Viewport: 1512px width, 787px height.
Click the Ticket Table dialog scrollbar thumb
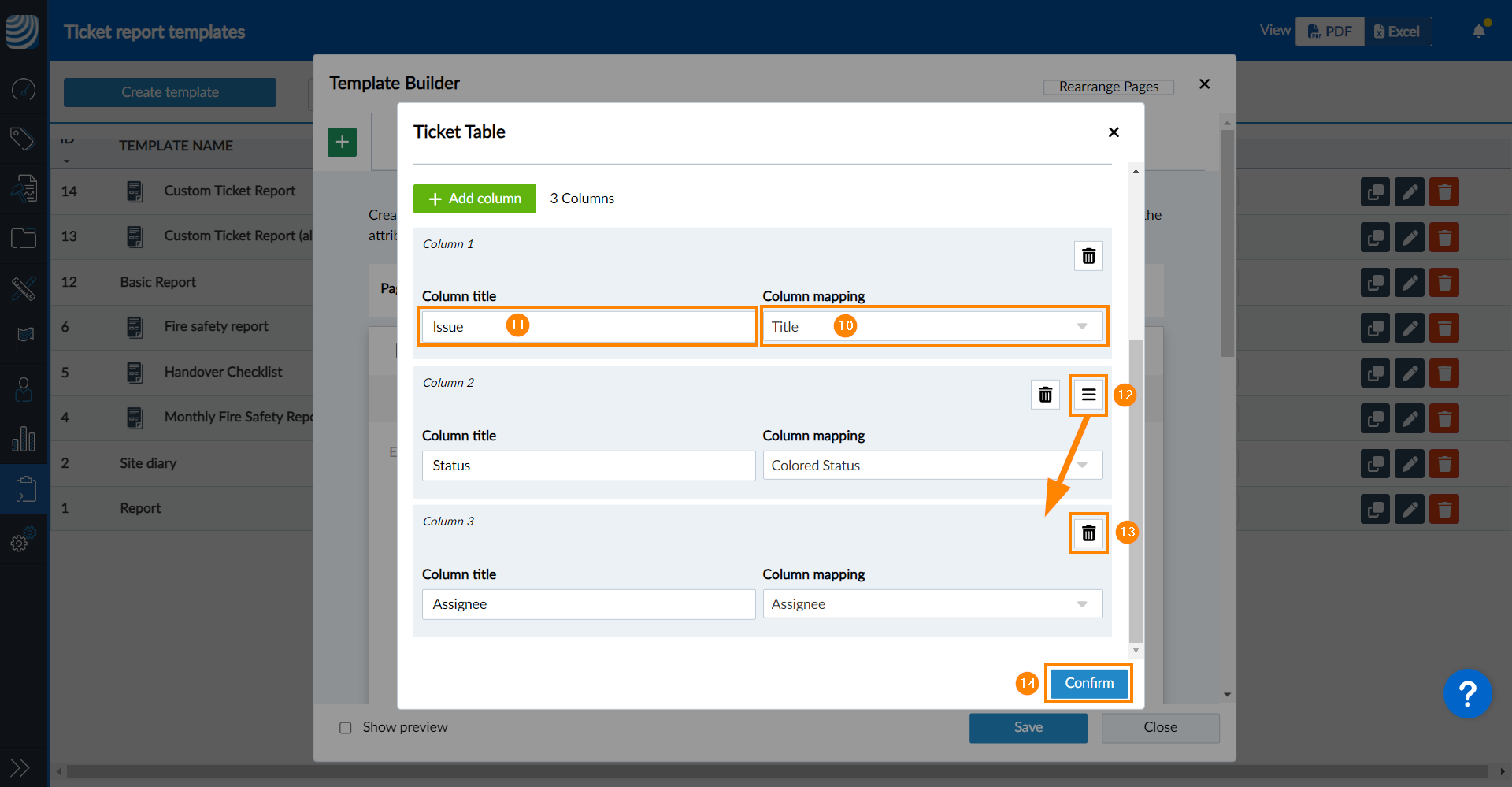1136,488
